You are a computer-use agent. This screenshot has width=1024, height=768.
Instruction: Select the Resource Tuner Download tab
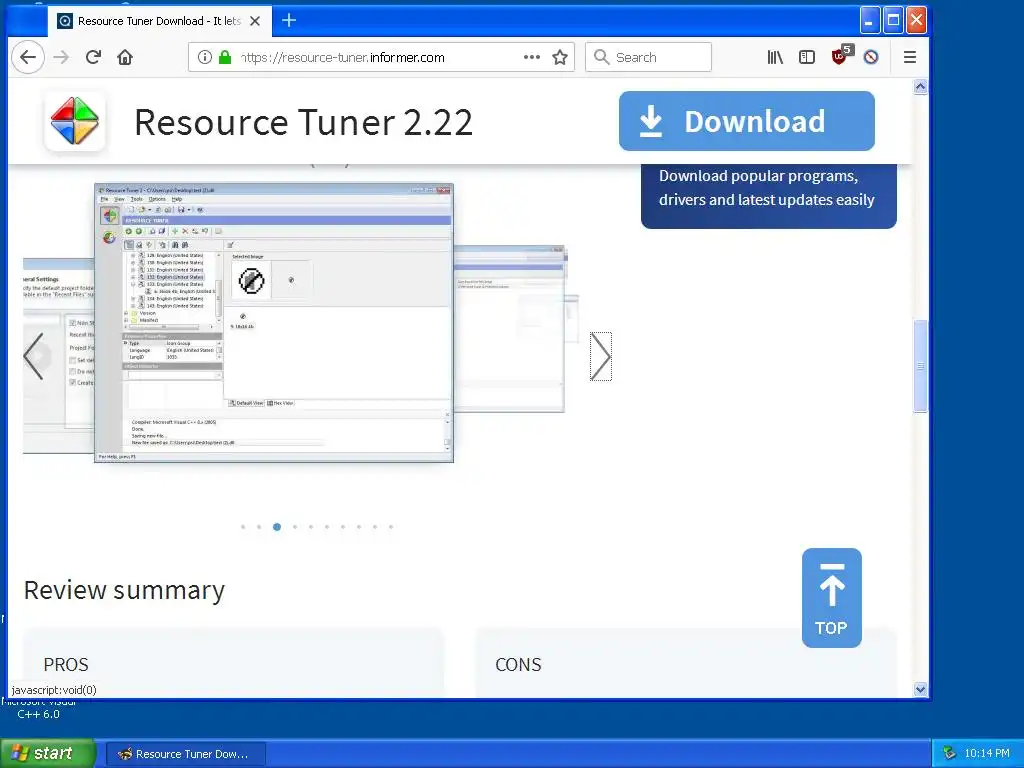[x=159, y=21]
